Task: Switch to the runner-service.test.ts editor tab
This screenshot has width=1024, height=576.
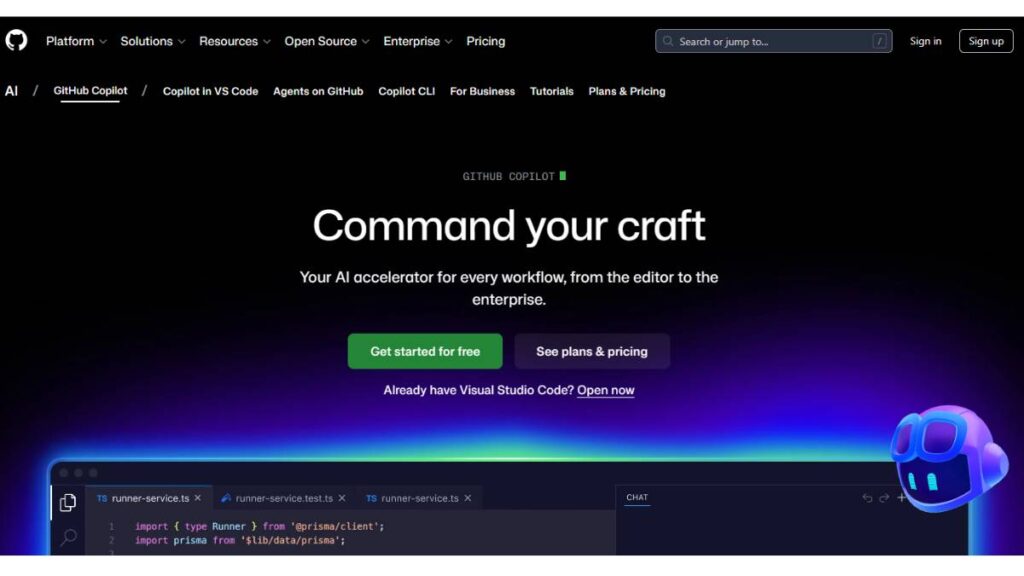Action: [x=283, y=497]
